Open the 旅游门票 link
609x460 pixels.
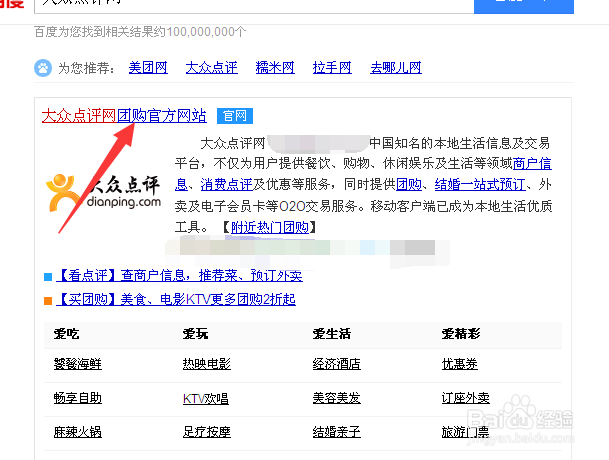pyautogui.click(x=465, y=432)
